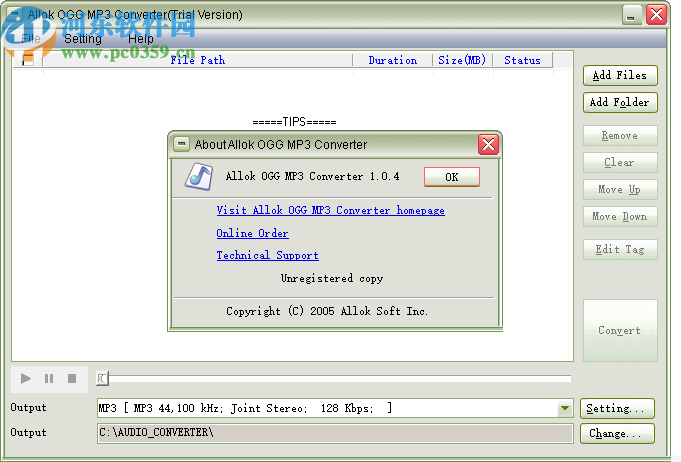
Task: Click Change... output folder button
Action: (617, 433)
